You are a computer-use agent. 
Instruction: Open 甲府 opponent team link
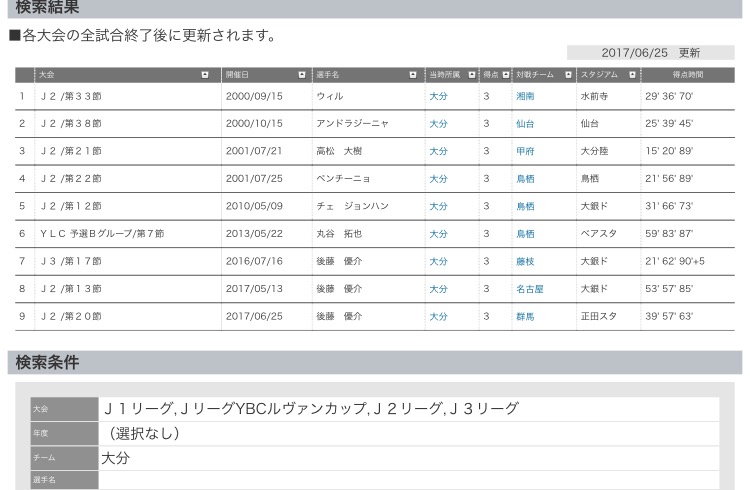(525, 151)
